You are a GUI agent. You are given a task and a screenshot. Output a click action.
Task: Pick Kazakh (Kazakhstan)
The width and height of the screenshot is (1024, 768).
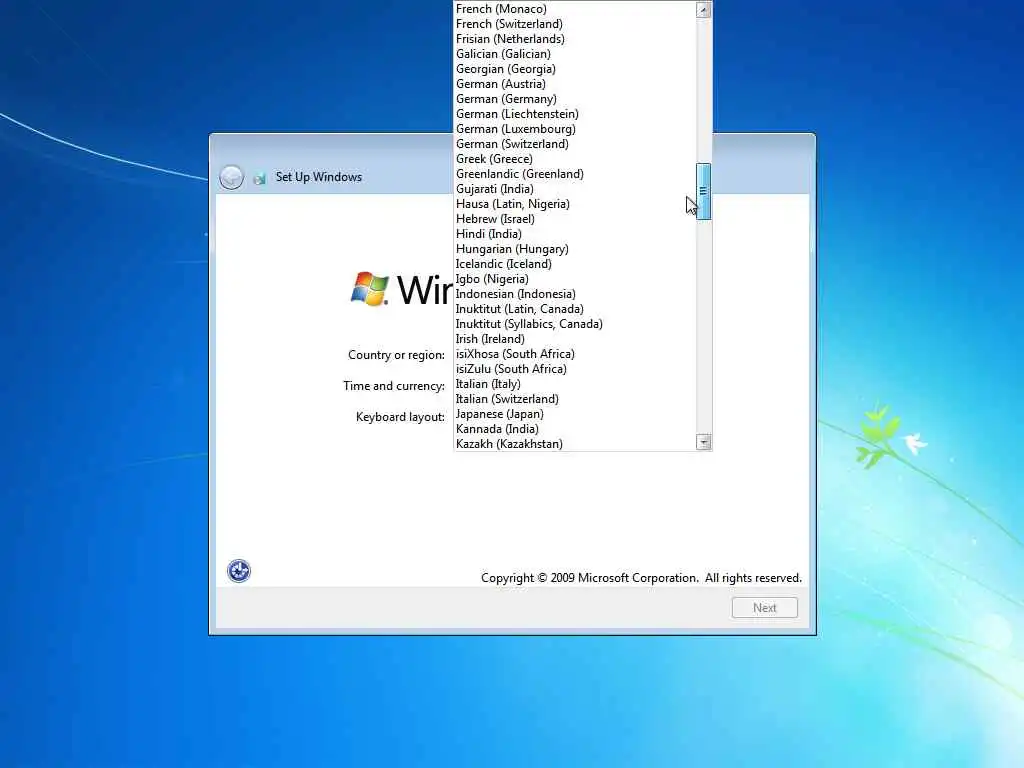pyautogui.click(x=575, y=443)
